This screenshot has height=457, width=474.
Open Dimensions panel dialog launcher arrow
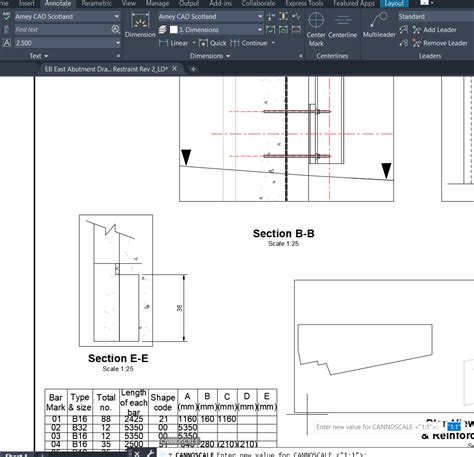coord(301,56)
